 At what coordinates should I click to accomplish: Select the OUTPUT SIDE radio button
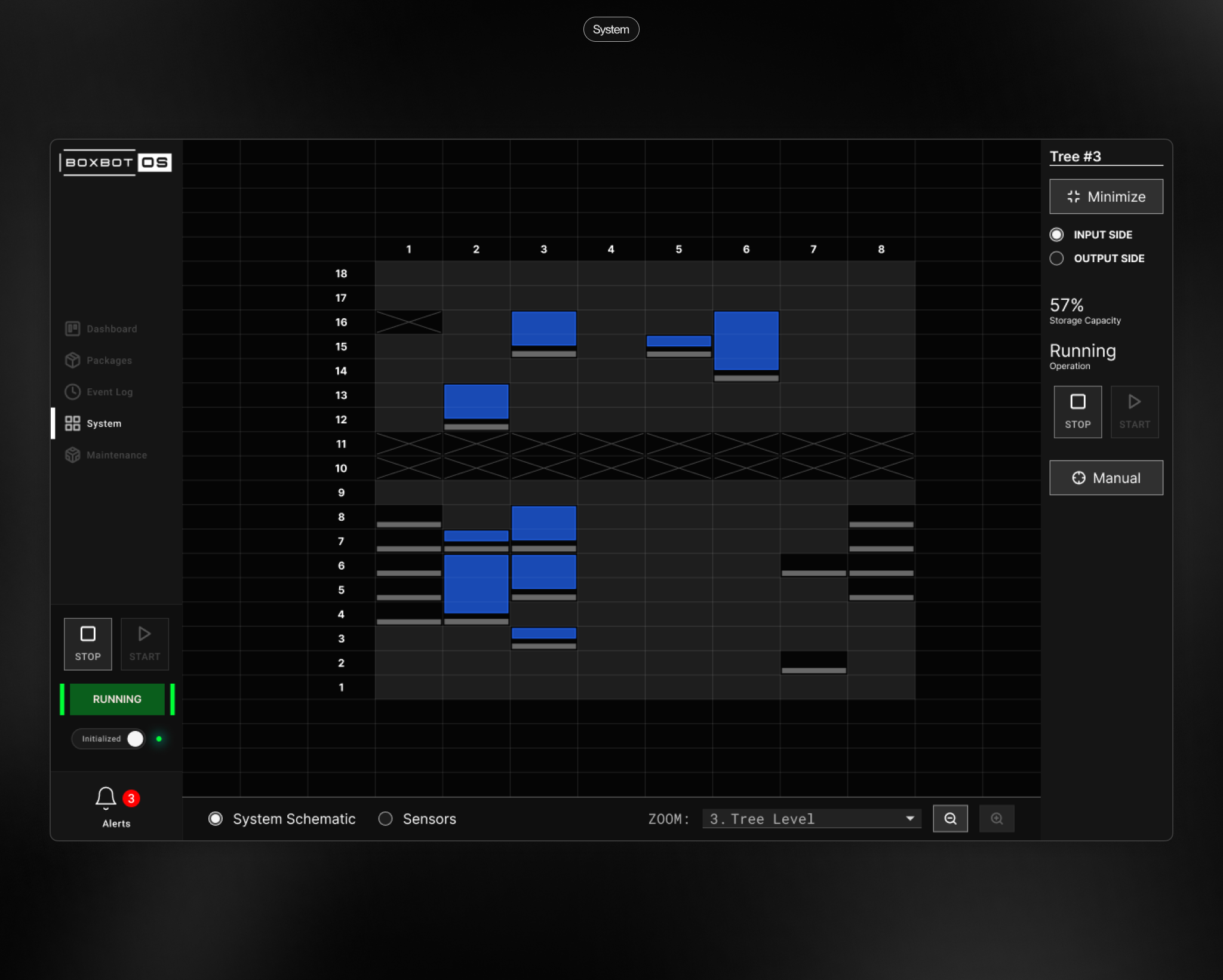coord(1056,259)
